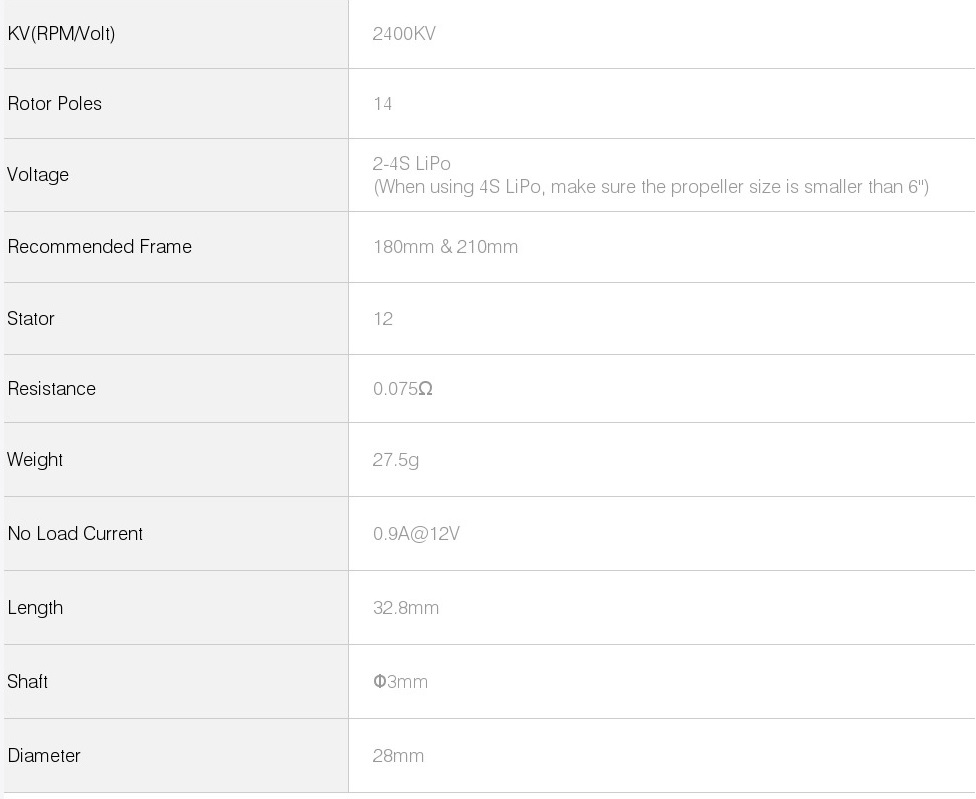Select the 32.8mm length value

point(406,608)
